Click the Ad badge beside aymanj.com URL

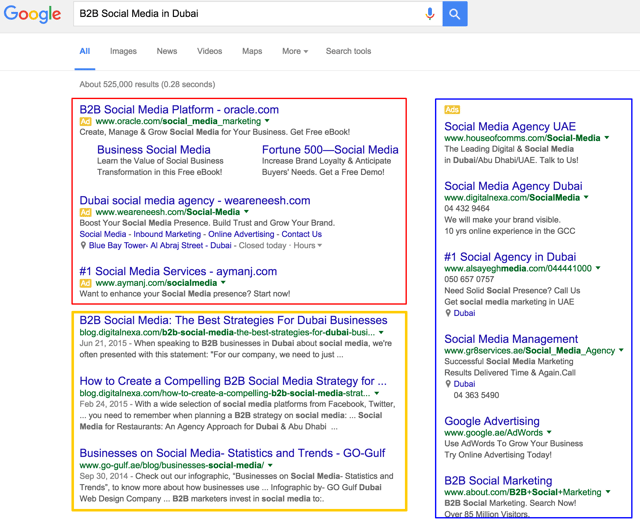[x=85, y=283]
